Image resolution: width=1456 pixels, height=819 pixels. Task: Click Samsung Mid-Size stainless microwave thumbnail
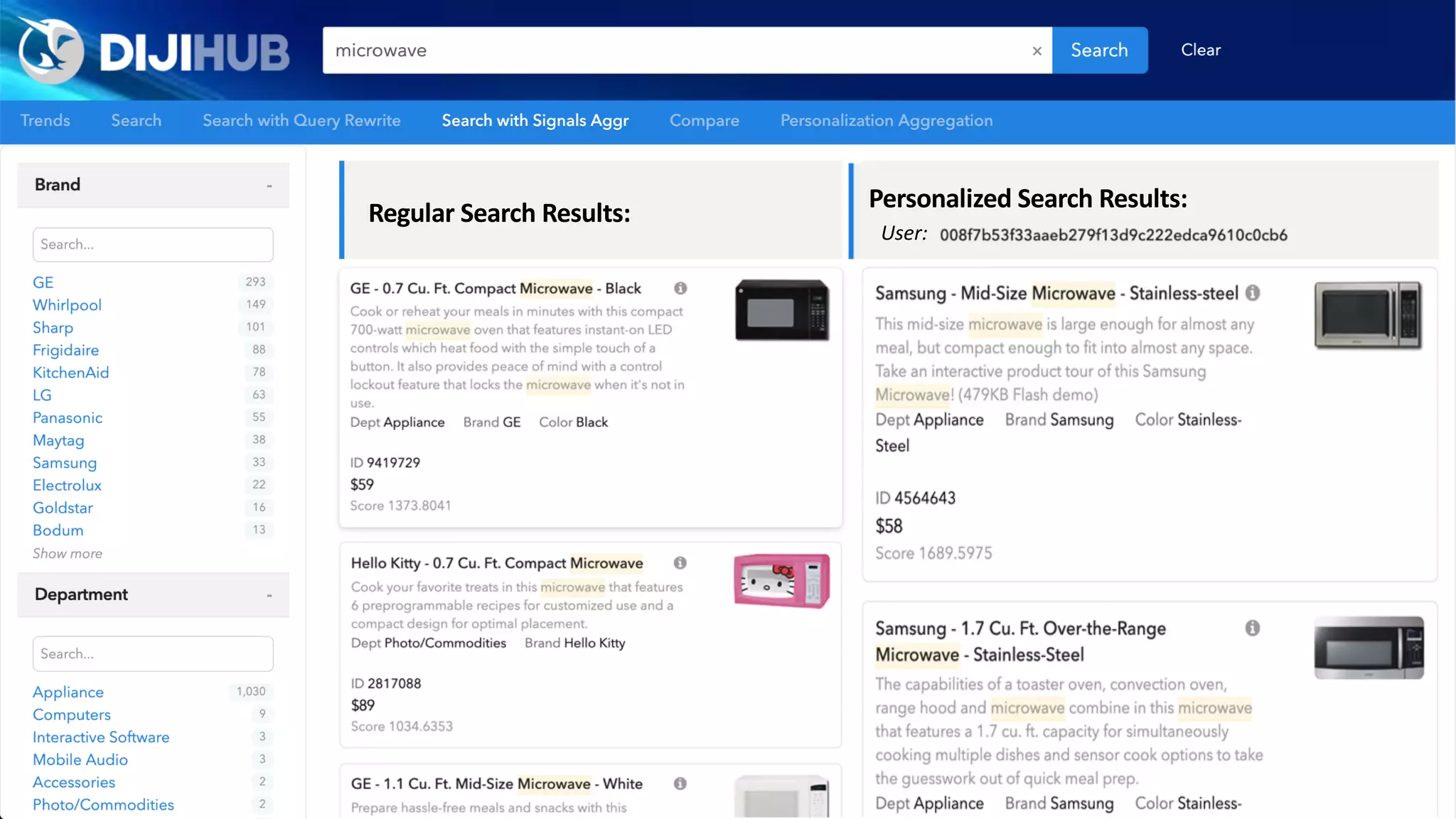tap(1369, 315)
